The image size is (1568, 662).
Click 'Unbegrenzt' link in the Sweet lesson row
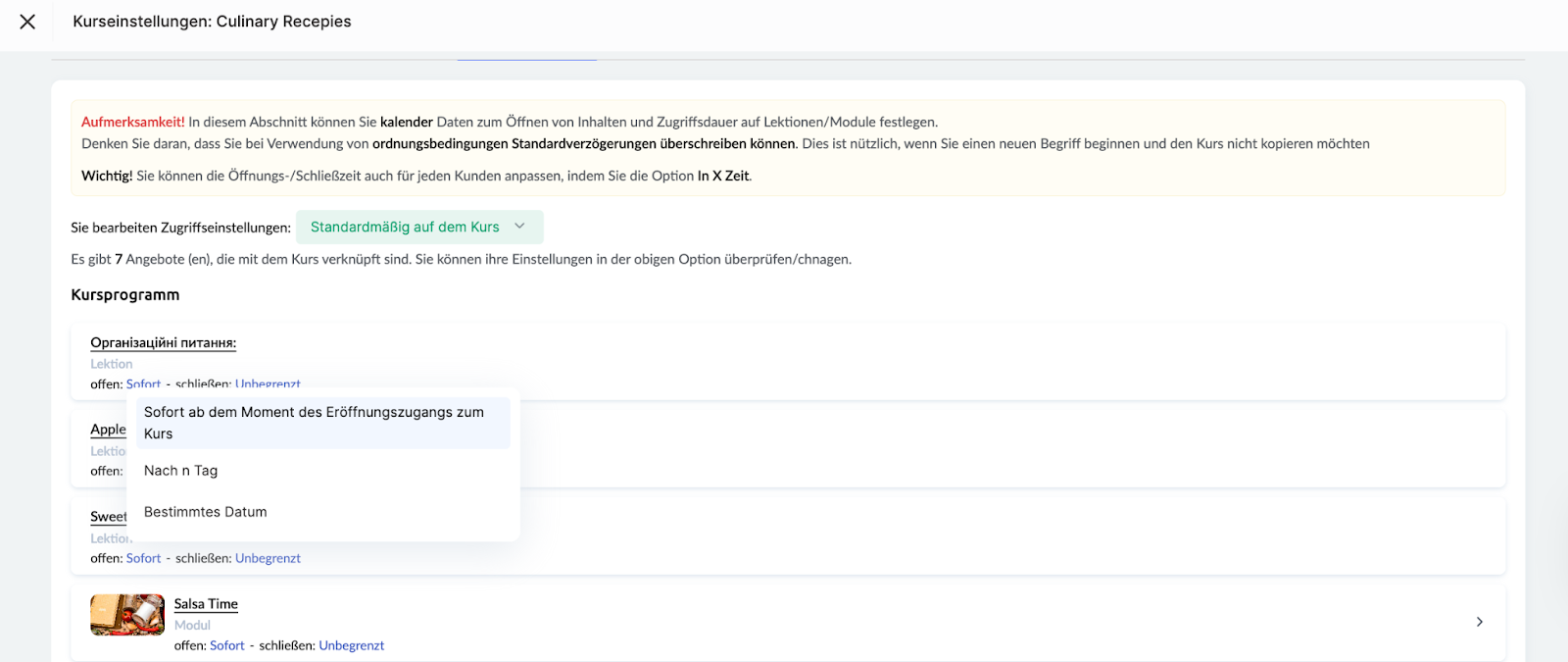pyautogui.click(x=268, y=558)
